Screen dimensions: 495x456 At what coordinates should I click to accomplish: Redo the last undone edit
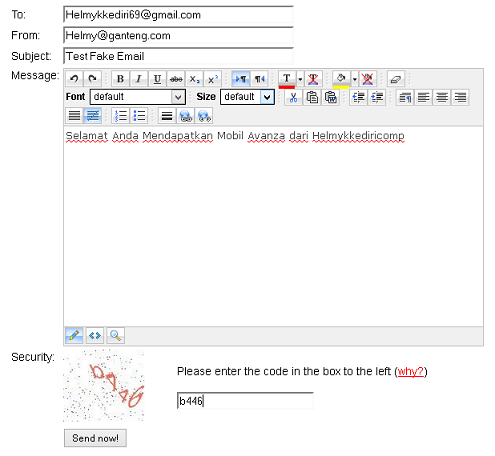click(x=92, y=79)
